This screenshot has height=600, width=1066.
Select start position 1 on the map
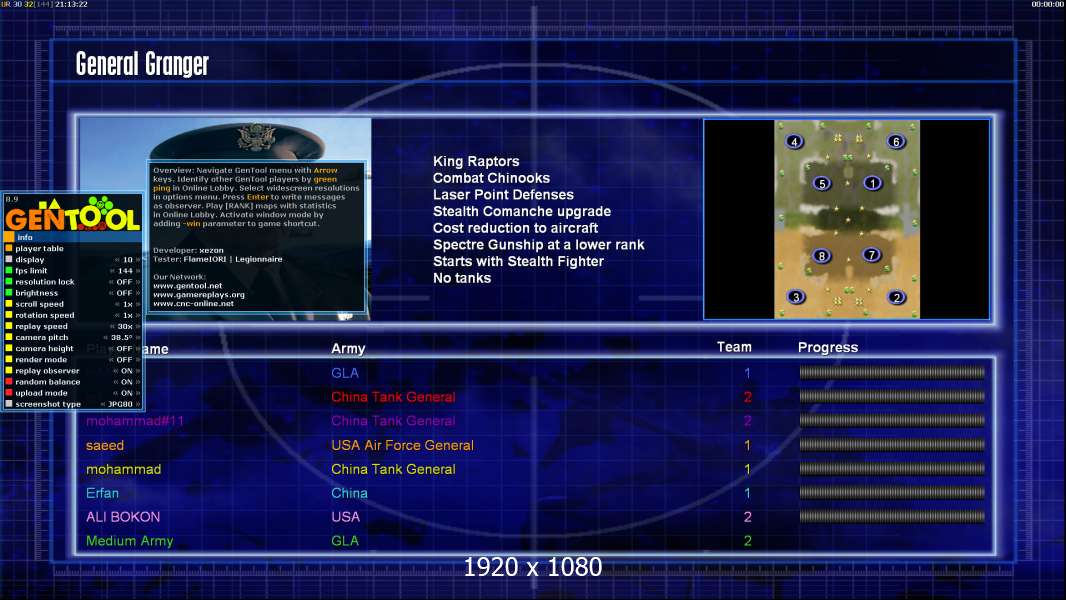pos(873,183)
